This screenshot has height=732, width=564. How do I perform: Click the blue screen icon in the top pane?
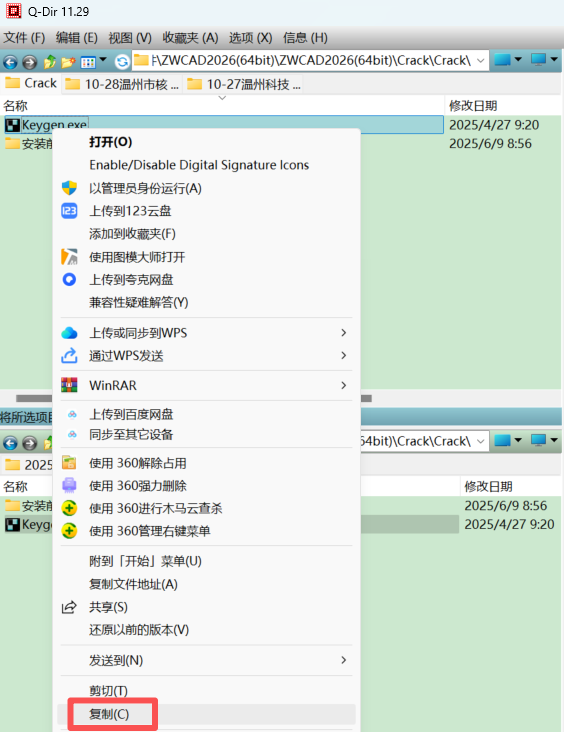click(x=502, y=60)
